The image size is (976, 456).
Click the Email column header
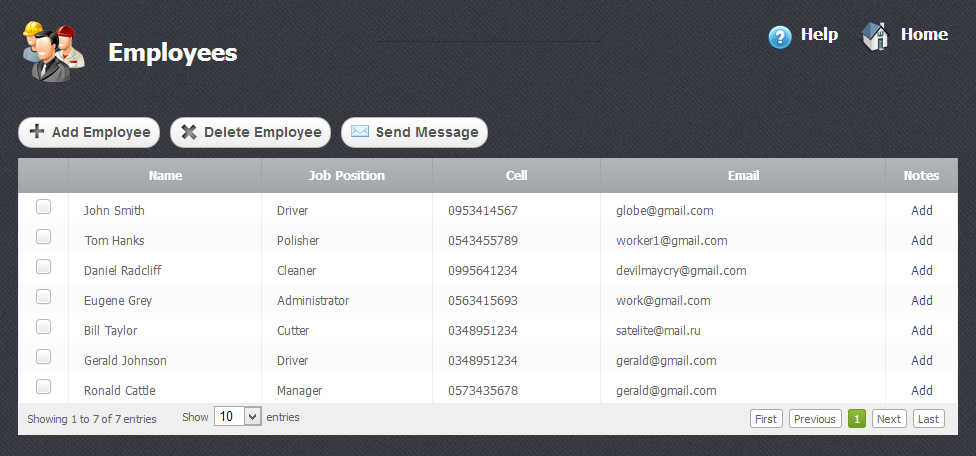(743, 176)
